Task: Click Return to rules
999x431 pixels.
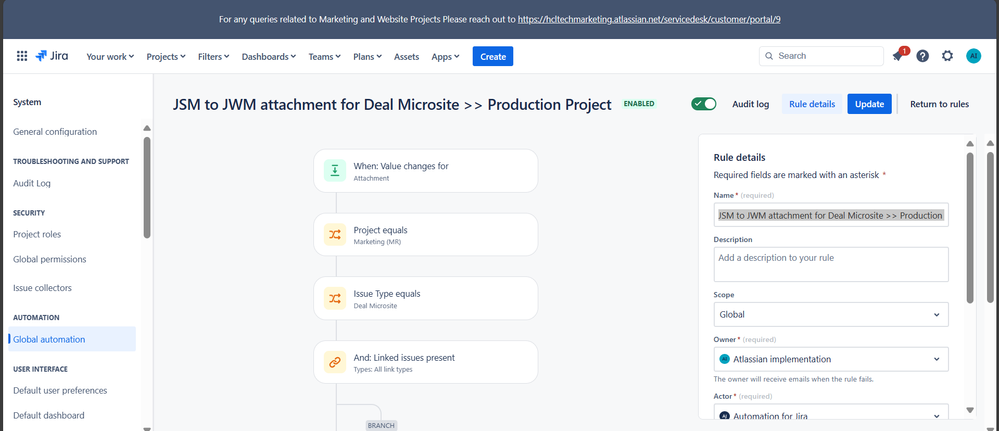Action: pos(939,104)
